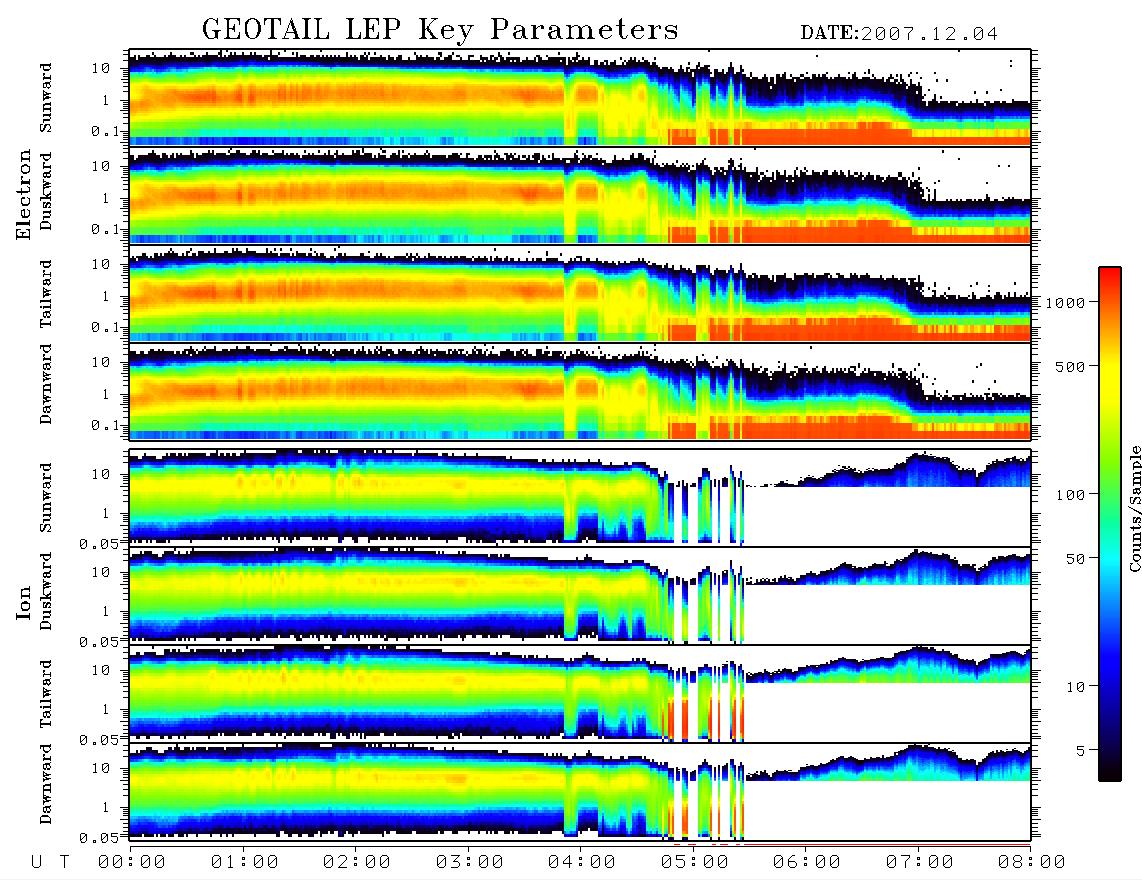
Task: Click the 10 value on the color scale
Action: tap(1076, 686)
